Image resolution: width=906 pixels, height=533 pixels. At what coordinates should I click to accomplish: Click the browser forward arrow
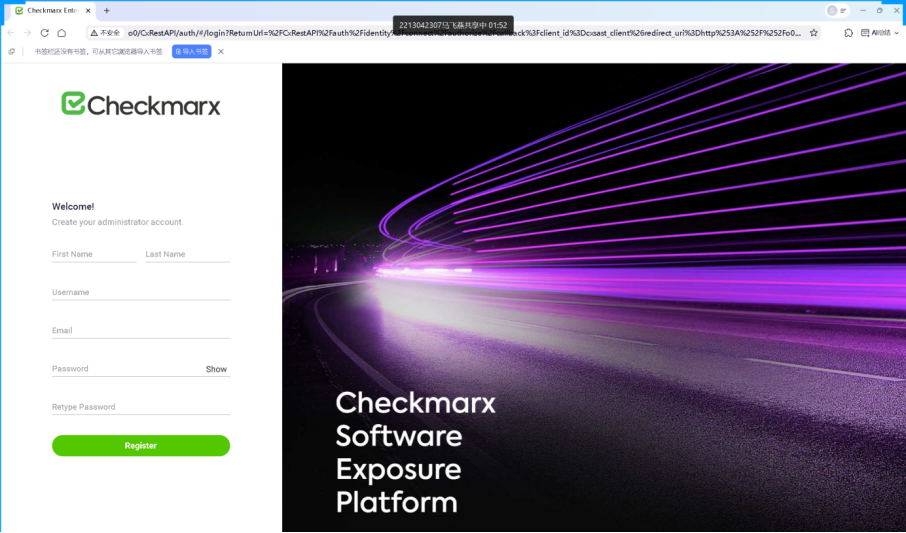pyautogui.click(x=27, y=33)
